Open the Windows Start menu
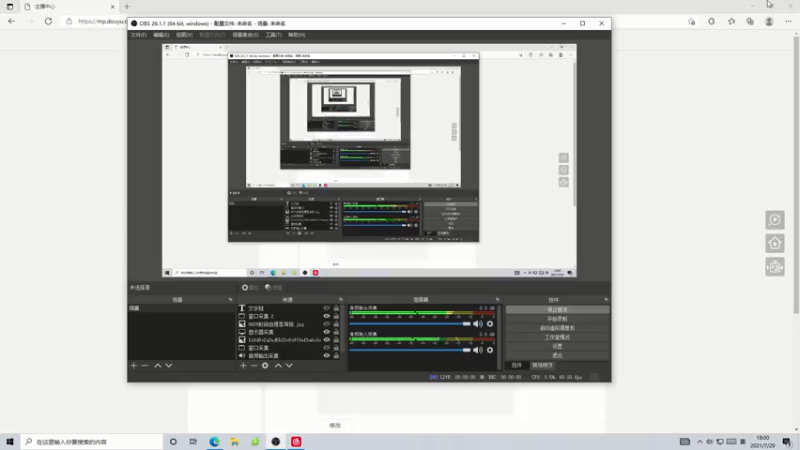This screenshot has height=450, width=800. click(x=10, y=442)
